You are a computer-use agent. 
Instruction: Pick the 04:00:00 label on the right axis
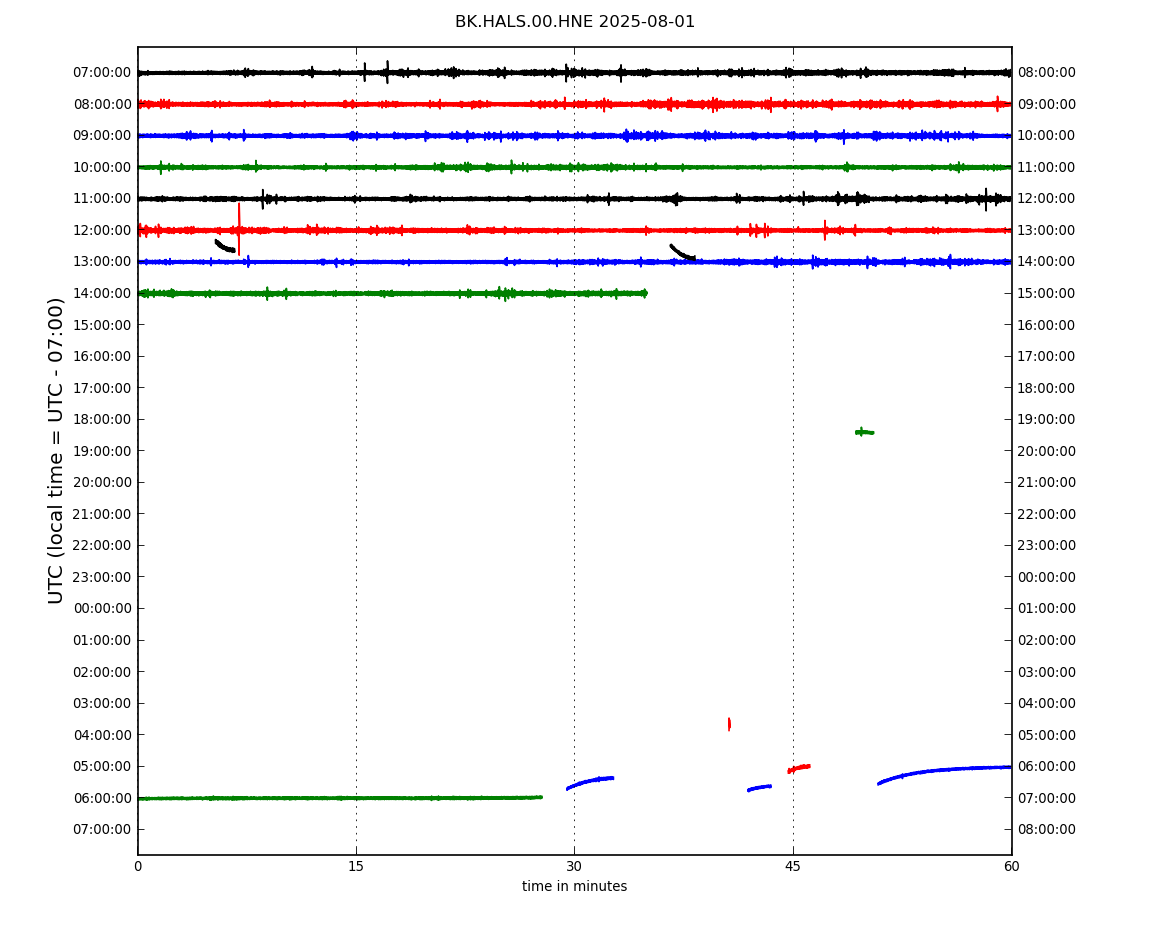tap(1047, 704)
